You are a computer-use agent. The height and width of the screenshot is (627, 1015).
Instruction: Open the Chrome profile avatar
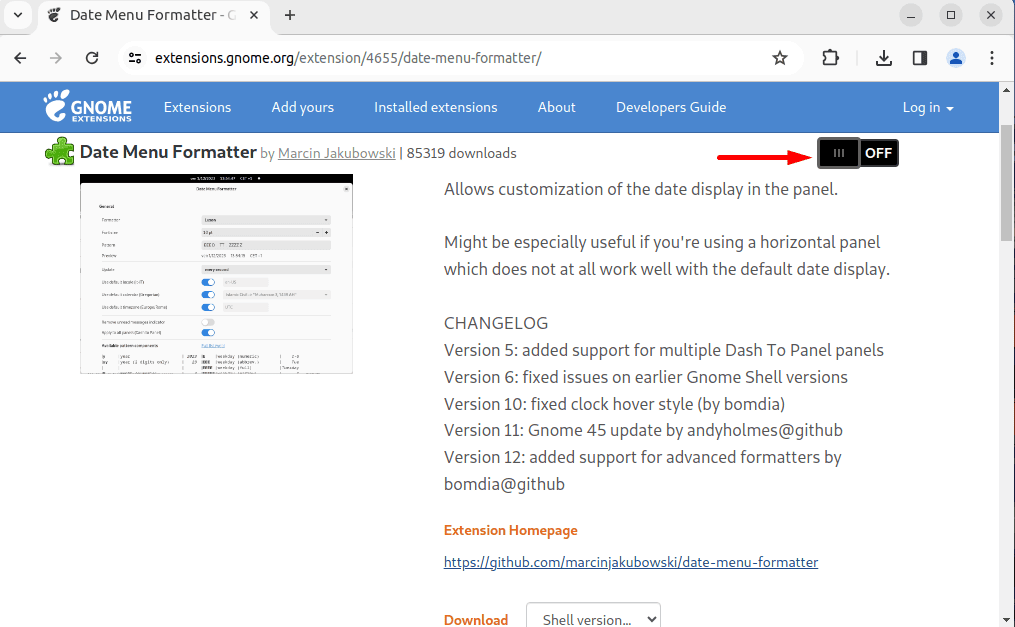(955, 58)
